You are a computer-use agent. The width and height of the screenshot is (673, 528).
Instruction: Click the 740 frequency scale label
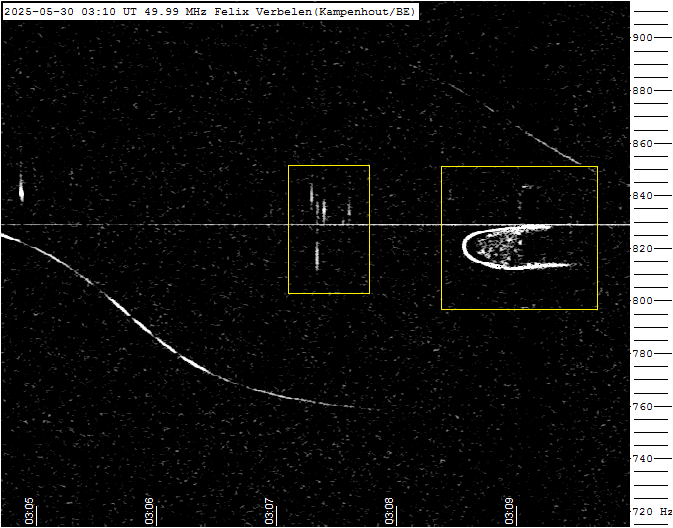click(642, 459)
